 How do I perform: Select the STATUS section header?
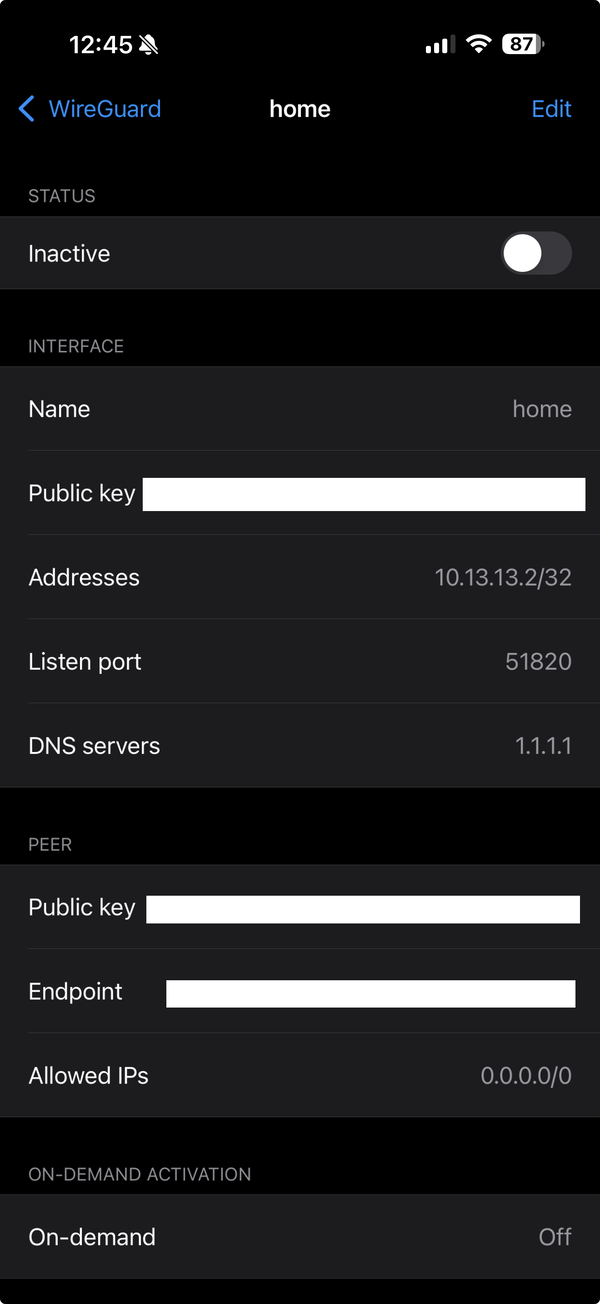(61, 196)
